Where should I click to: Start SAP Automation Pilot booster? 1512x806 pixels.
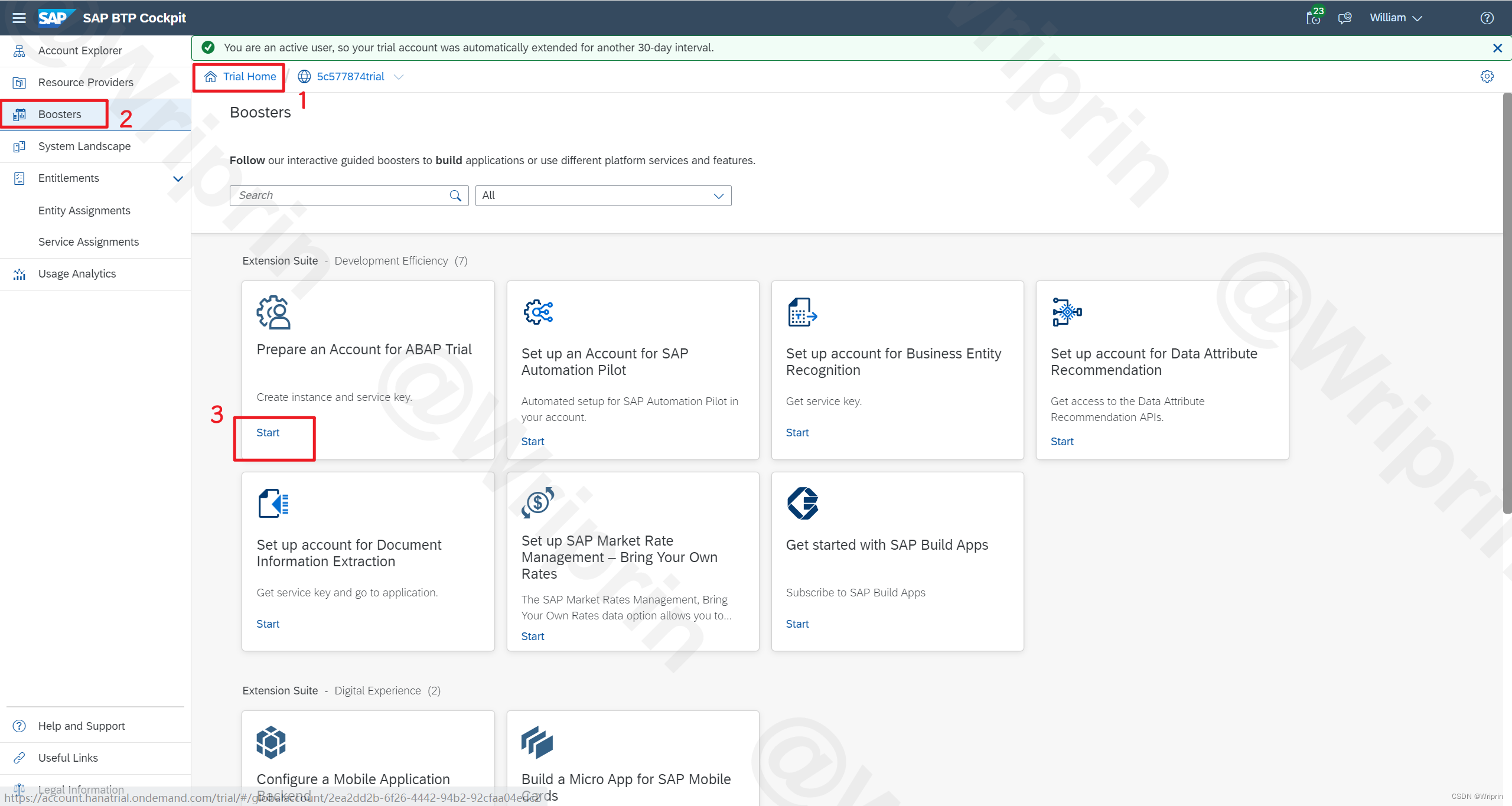click(x=532, y=442)
